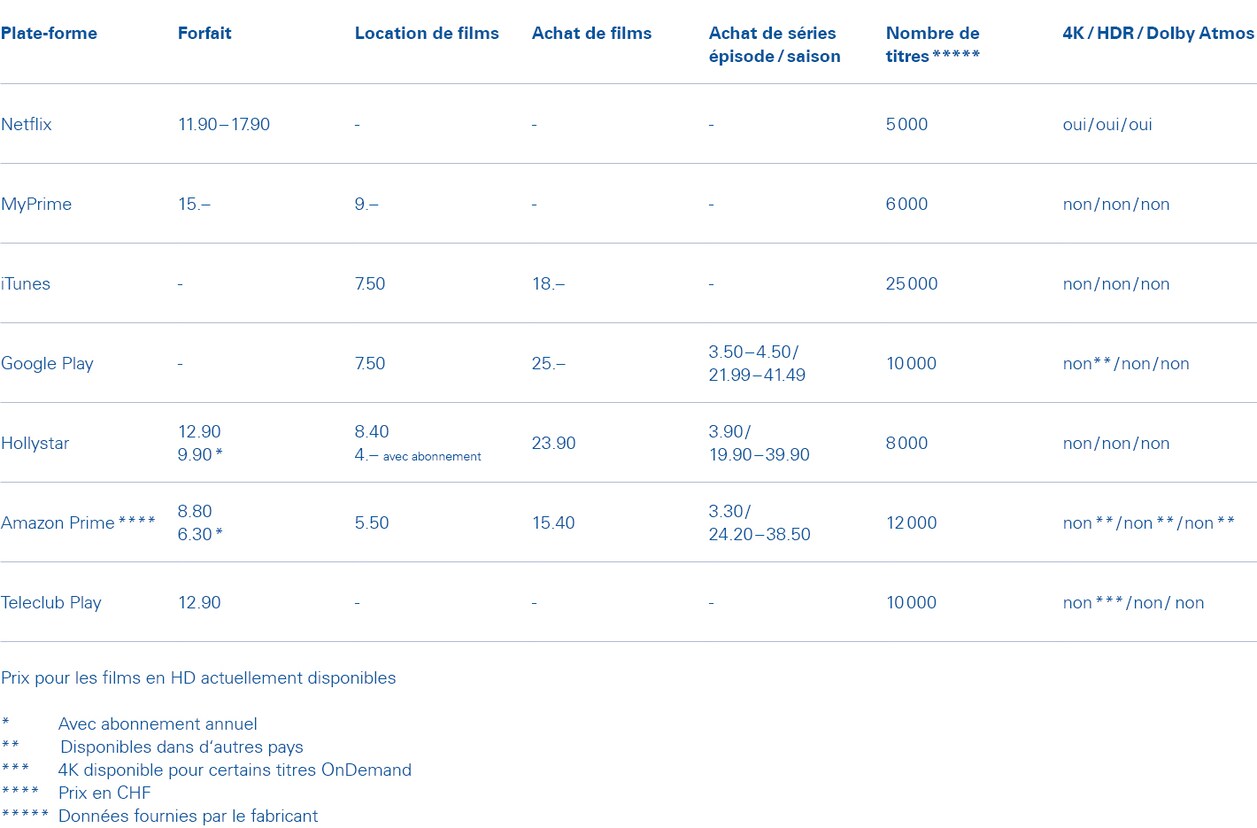This screenshot has height=828, width=1257.
Task: Click the Netflix platform name
Action: pyautogui.click(x=27, y=124)
